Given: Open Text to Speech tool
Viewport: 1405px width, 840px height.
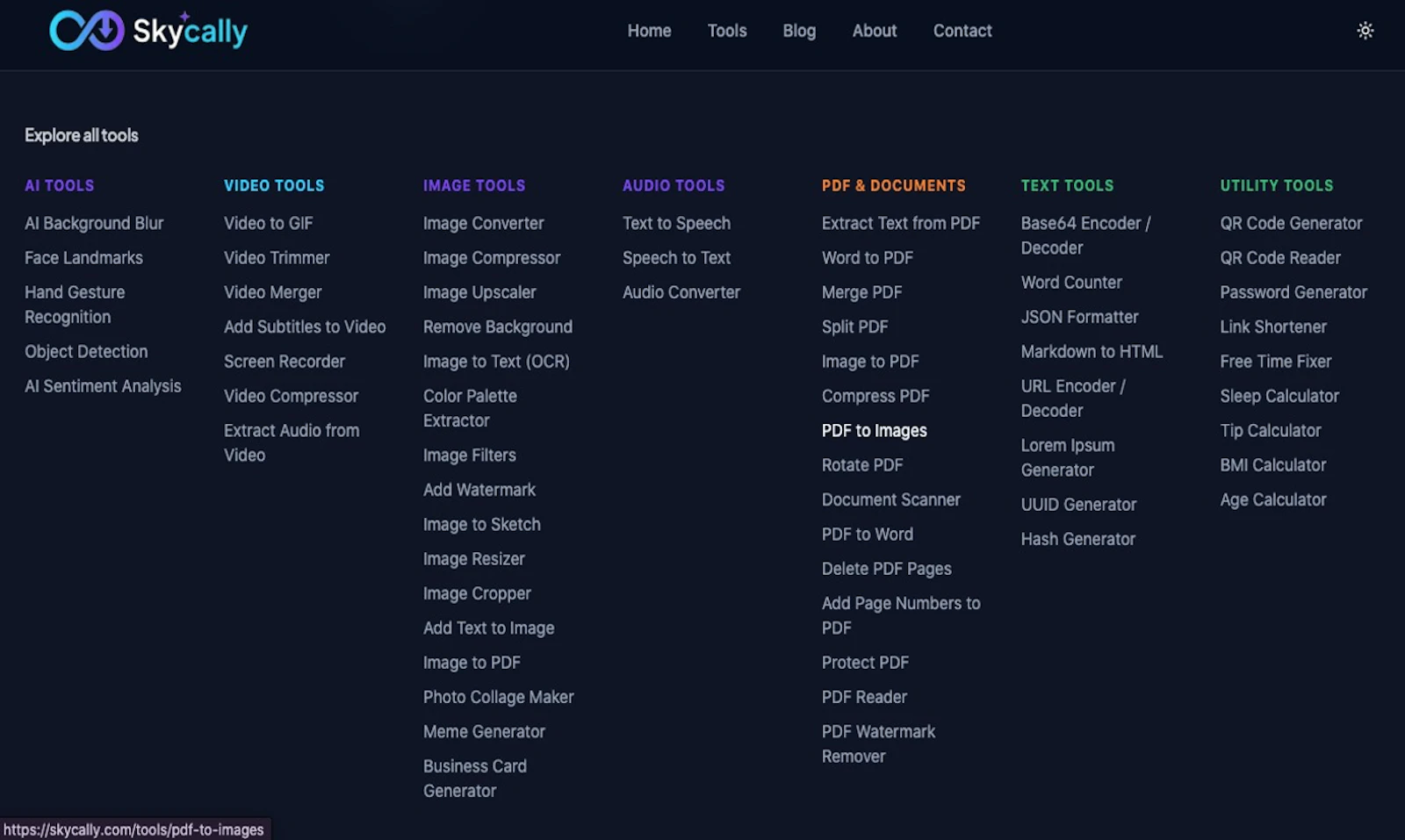Looking at the screenshot, I should 676,223.
